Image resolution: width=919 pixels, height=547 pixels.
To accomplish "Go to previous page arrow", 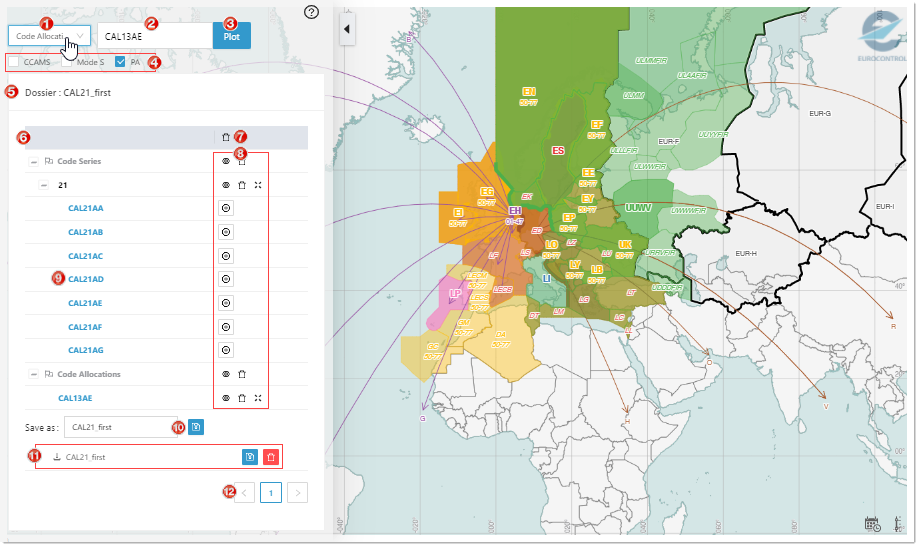I will [244, 493].
